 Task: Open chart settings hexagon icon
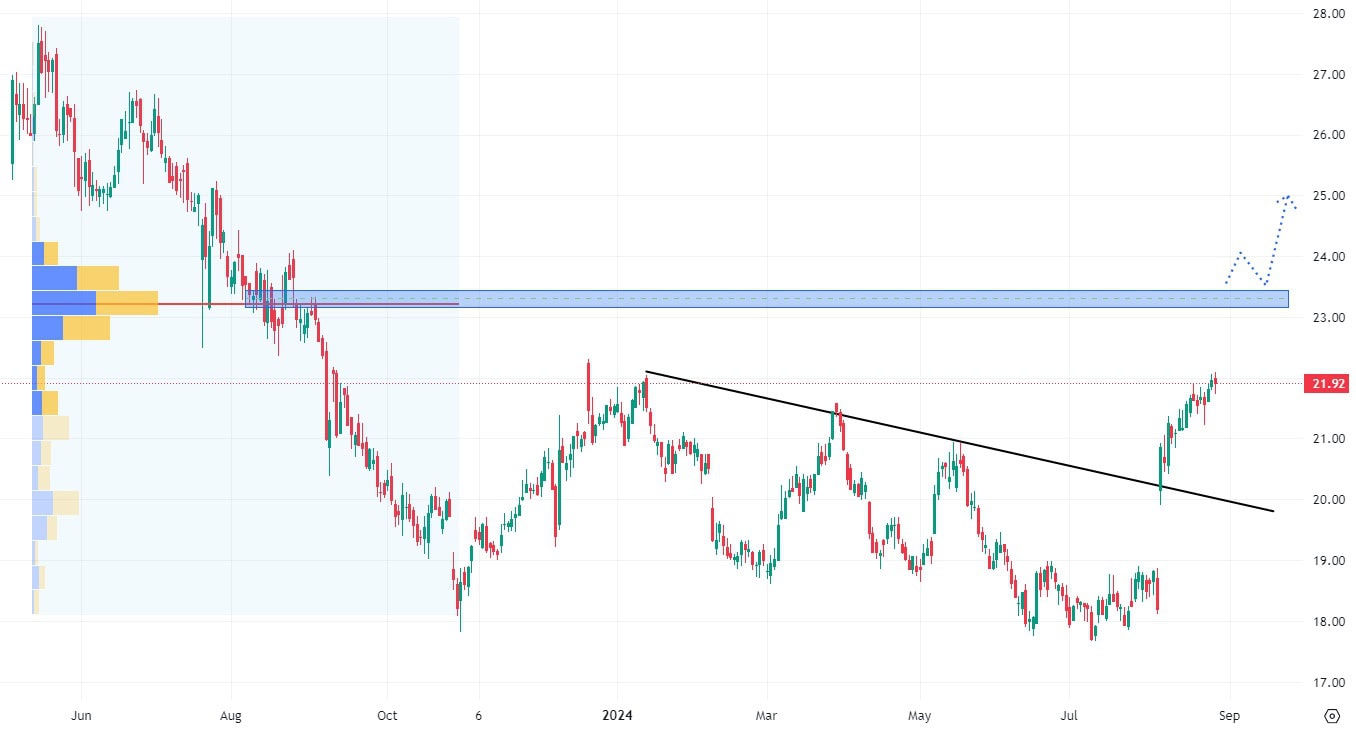click(1332, 716)
